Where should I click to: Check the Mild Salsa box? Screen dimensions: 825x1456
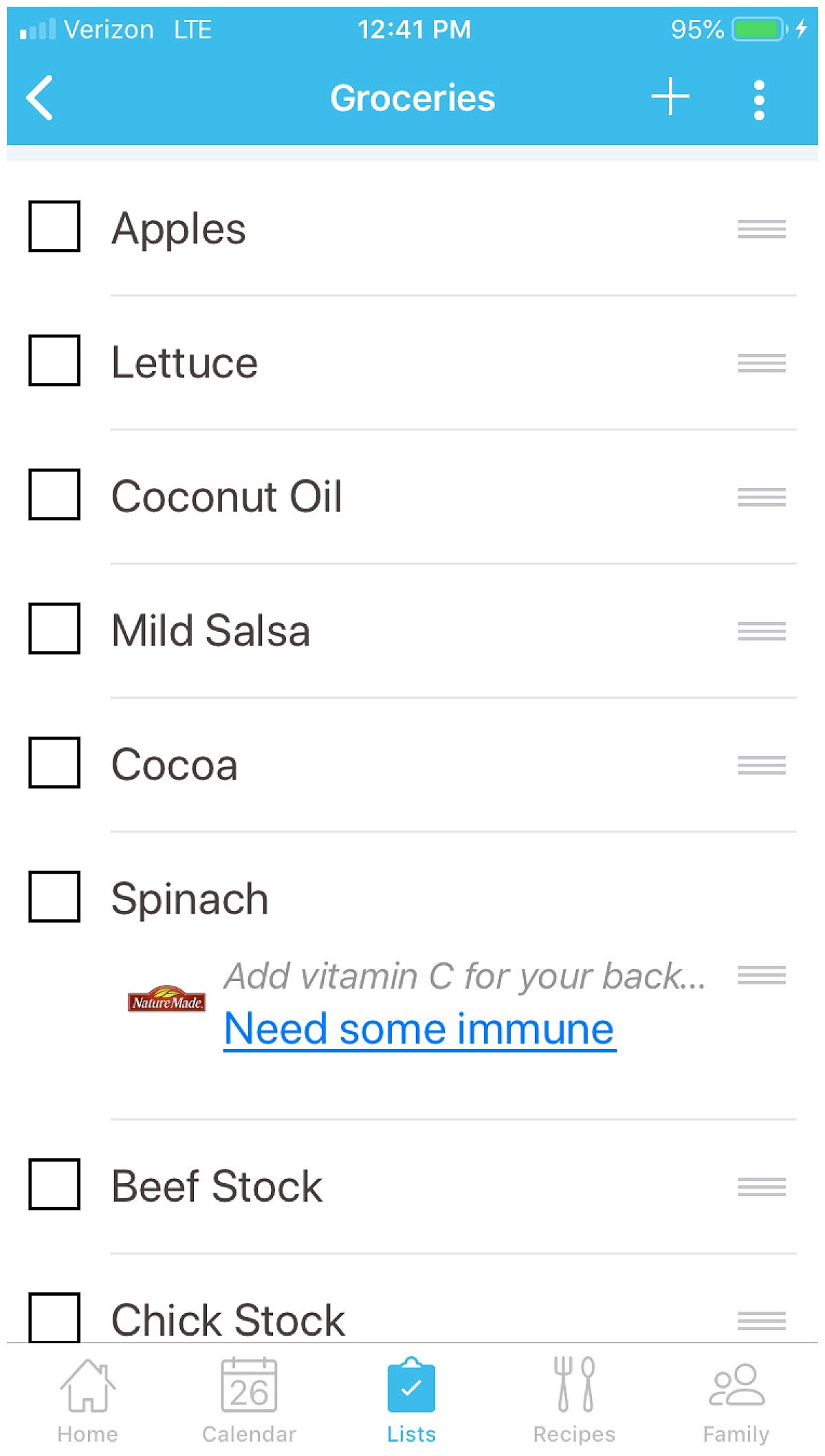coord(54,628)
